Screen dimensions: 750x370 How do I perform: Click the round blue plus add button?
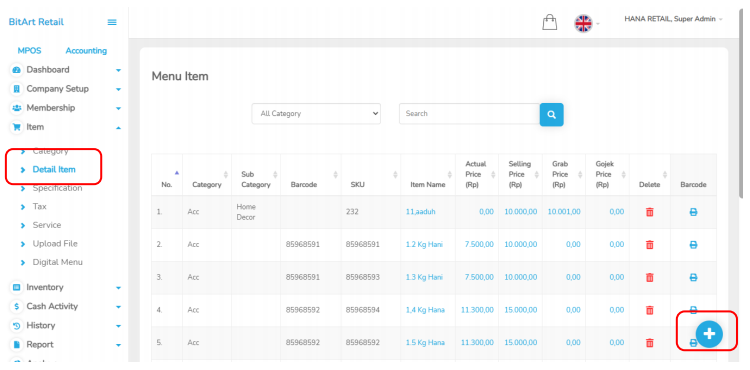pyautogui.click(x=709, y=334)
